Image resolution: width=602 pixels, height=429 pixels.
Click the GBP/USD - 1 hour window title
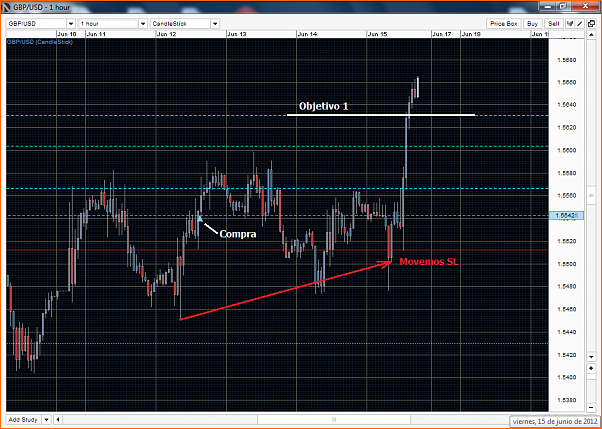pos(42,7)
